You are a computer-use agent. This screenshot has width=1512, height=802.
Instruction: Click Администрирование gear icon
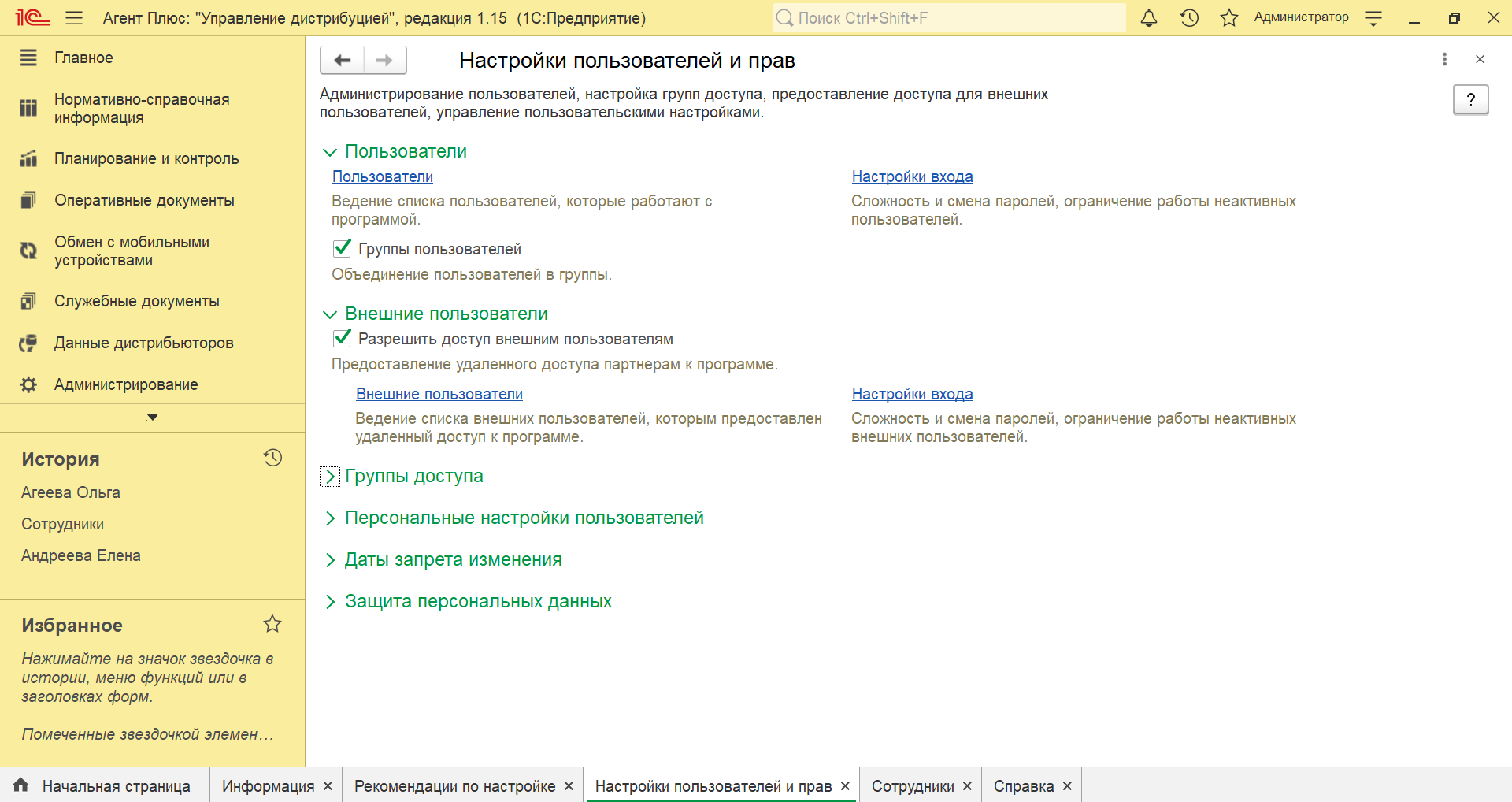[28, 384]
